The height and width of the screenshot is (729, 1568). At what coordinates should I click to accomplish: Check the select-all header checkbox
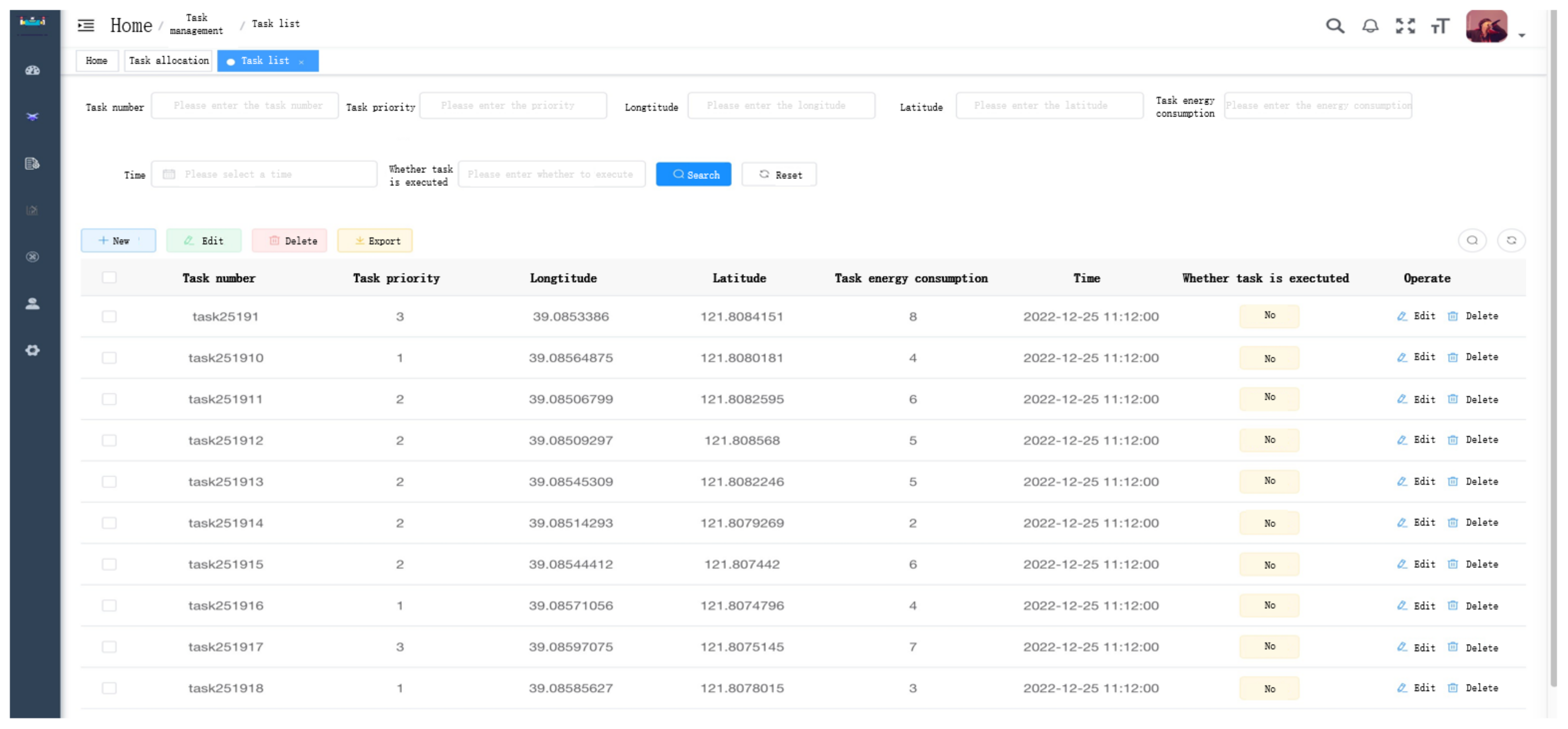point(109,278)
